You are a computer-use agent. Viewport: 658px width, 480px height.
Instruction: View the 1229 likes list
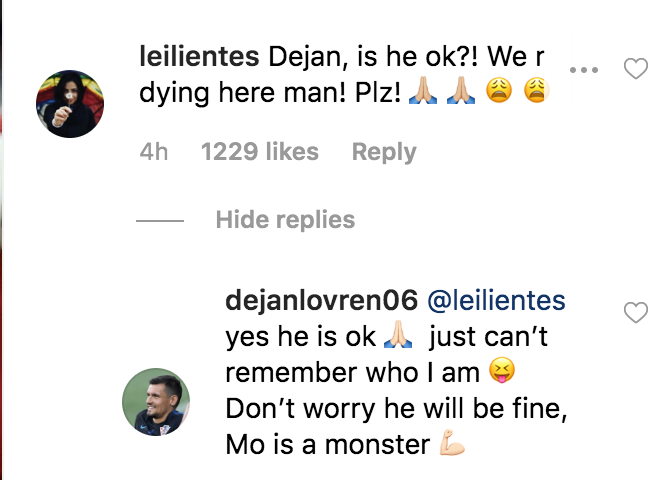pos(259,152)
